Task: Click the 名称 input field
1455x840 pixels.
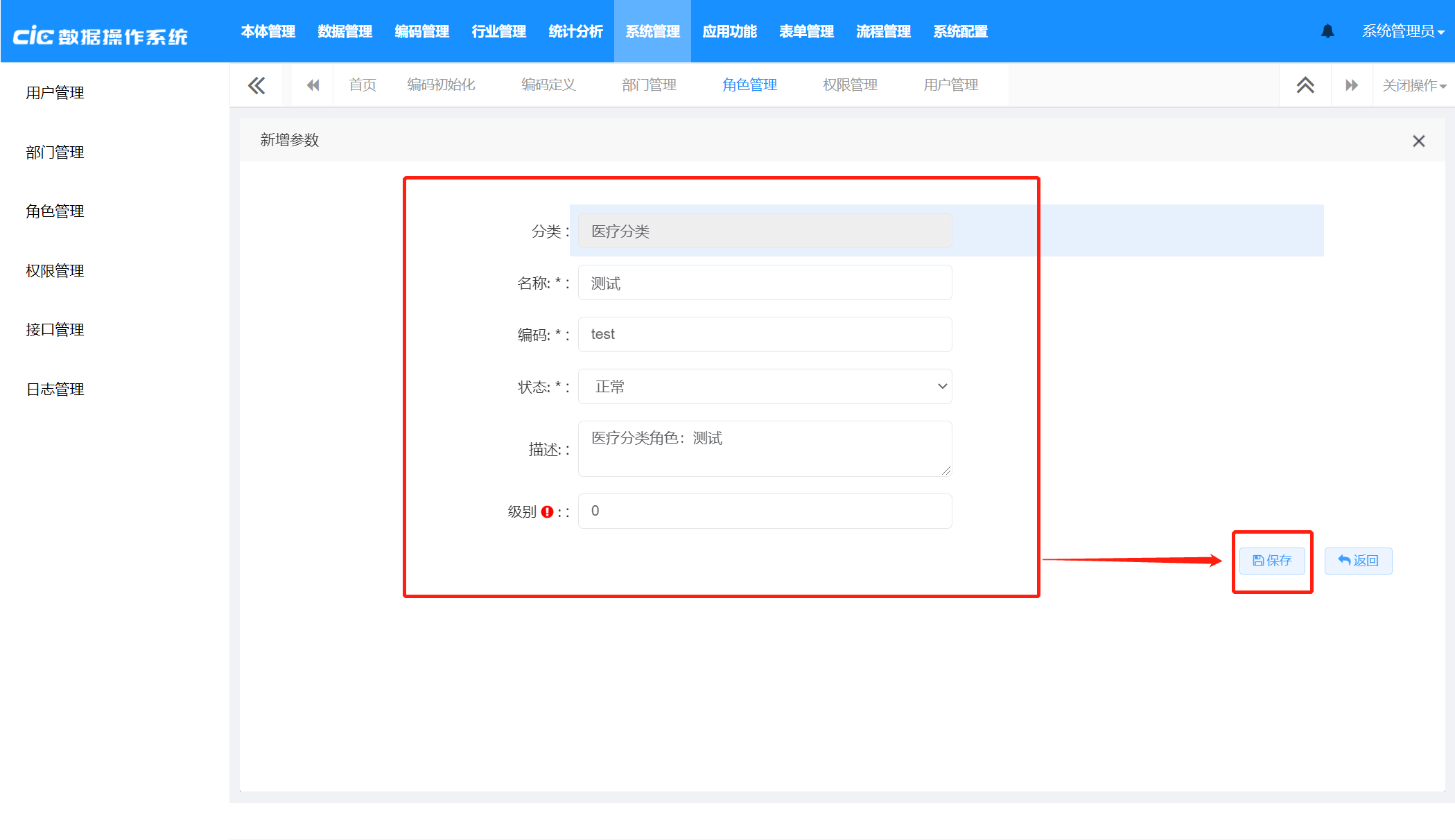Action: pyautogui.click(x=765, y=283)
